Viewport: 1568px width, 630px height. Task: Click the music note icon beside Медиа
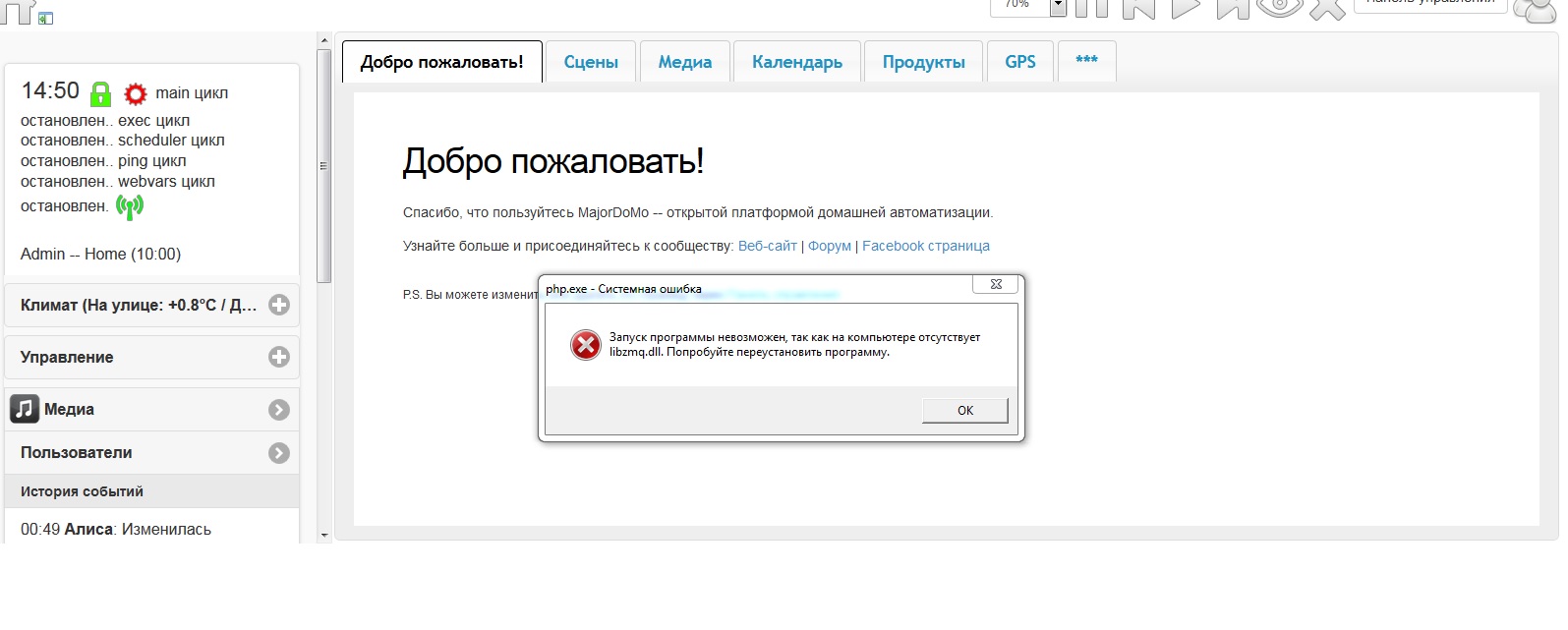pyautogui.click(x=25, y=409)
